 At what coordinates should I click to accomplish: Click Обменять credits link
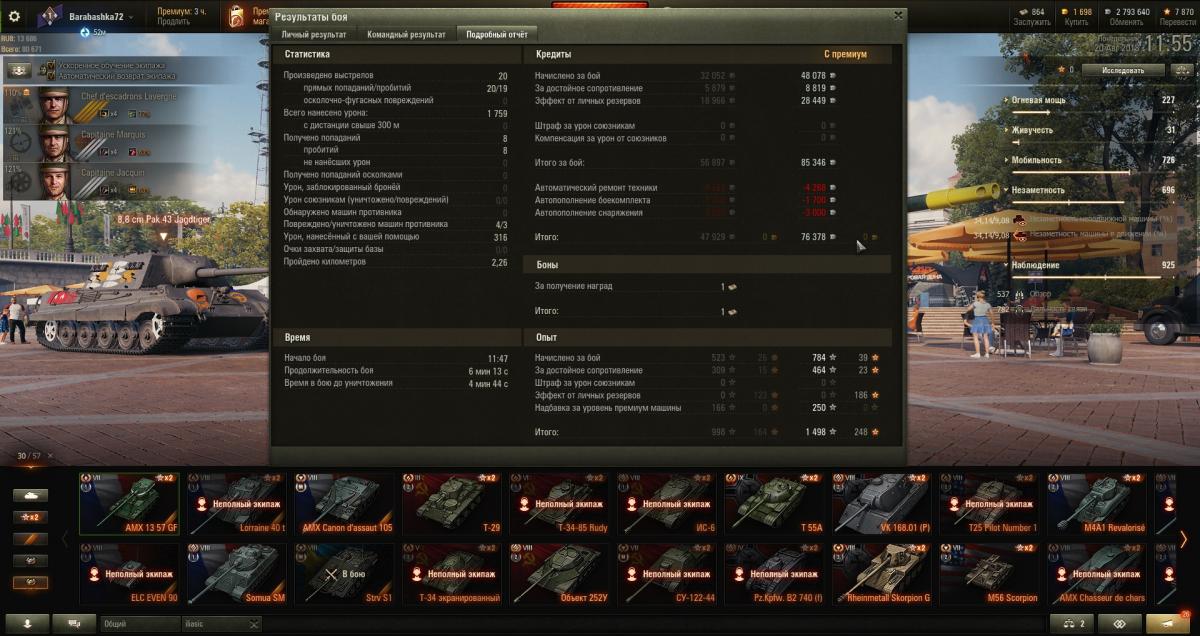[1126, 22]
